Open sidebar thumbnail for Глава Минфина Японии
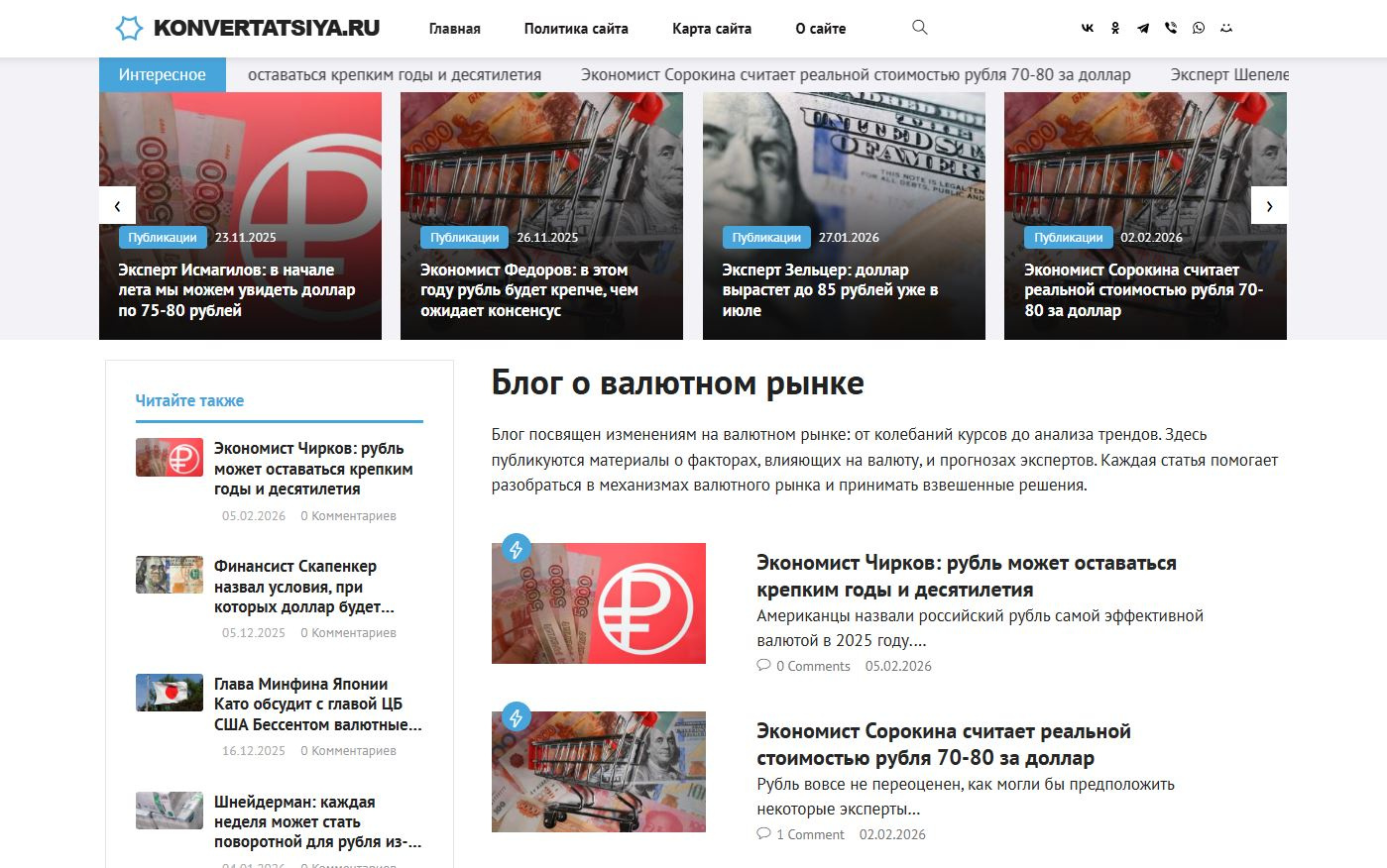Screen dimensions: 1387x868 coord(170,693)
